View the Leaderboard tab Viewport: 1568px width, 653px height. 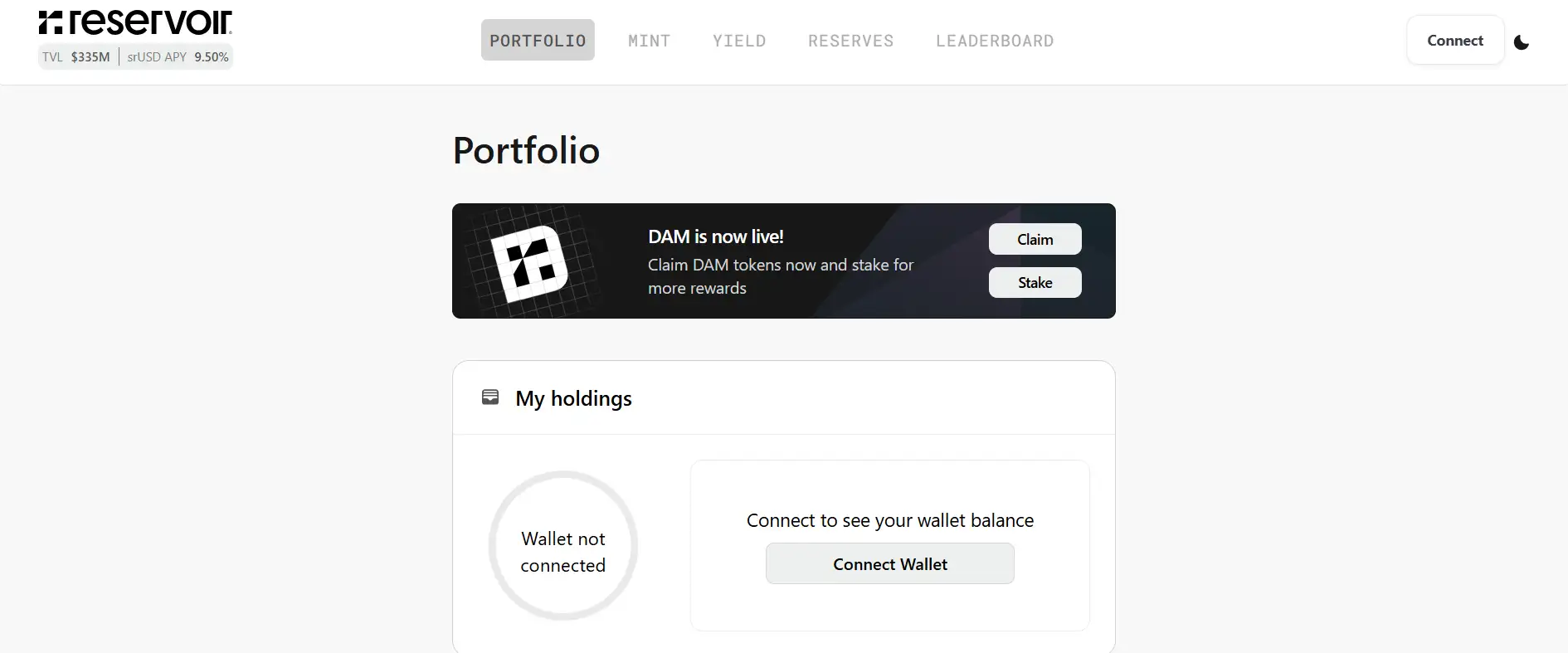[994, 41]
